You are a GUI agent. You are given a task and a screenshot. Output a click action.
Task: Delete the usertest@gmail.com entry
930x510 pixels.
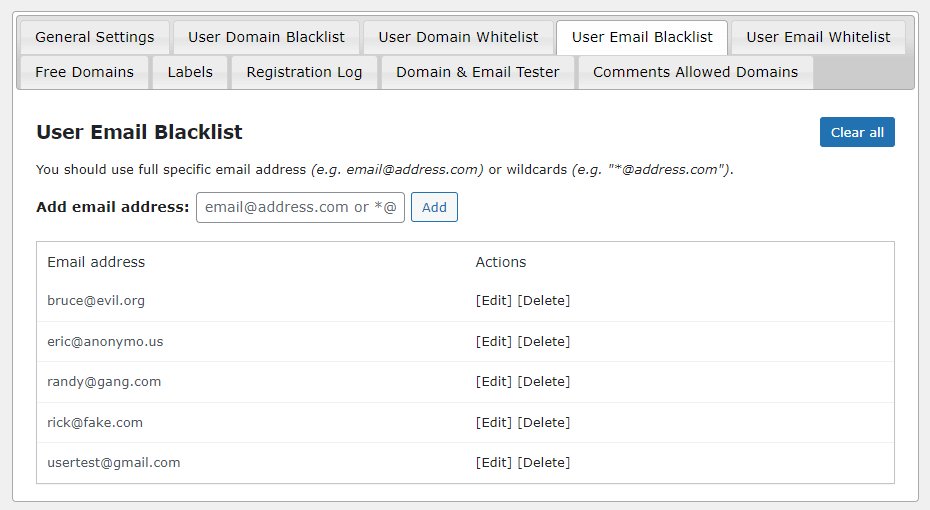tap(544, 463)
